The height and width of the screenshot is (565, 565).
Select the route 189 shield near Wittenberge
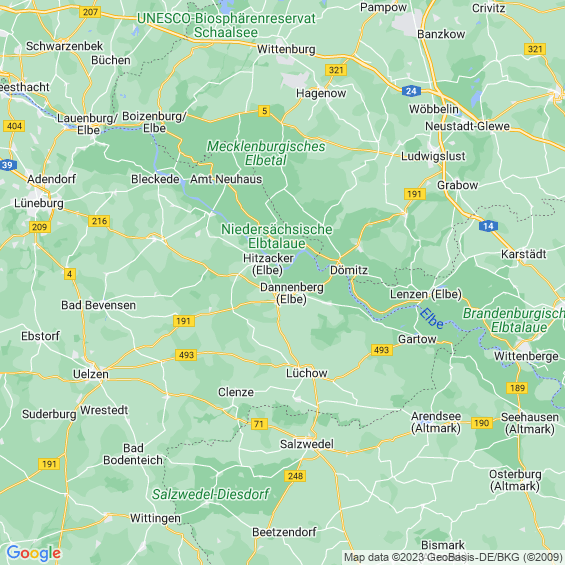(517, 388)
